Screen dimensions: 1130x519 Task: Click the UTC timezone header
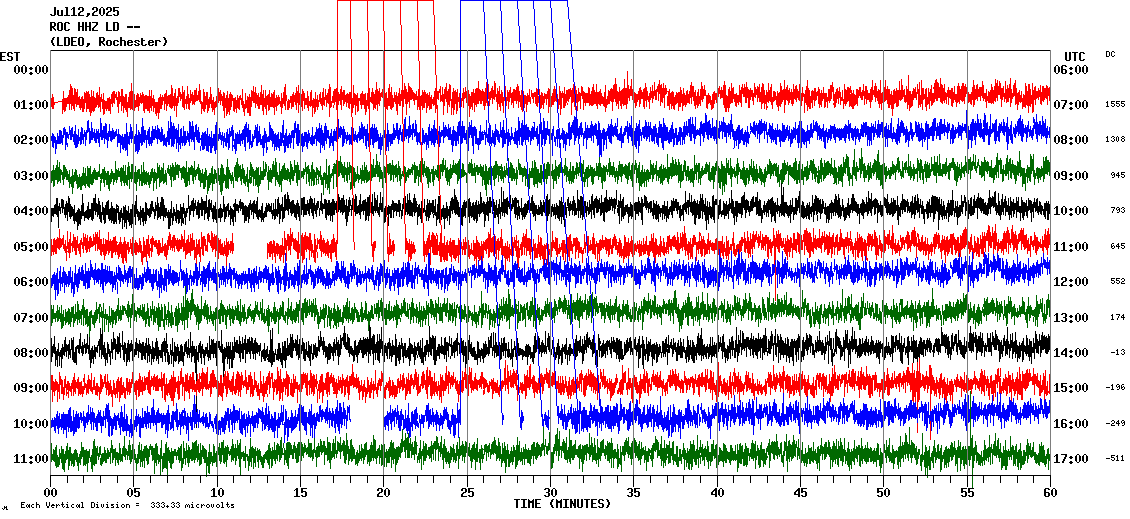pyautogui.click(x=1075, y=56)
